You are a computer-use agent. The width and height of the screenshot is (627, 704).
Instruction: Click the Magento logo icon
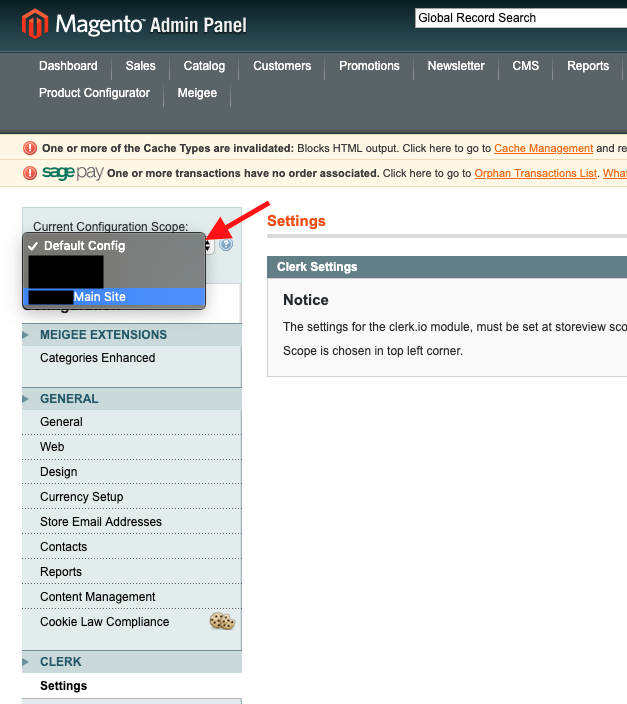pos(37,24)
